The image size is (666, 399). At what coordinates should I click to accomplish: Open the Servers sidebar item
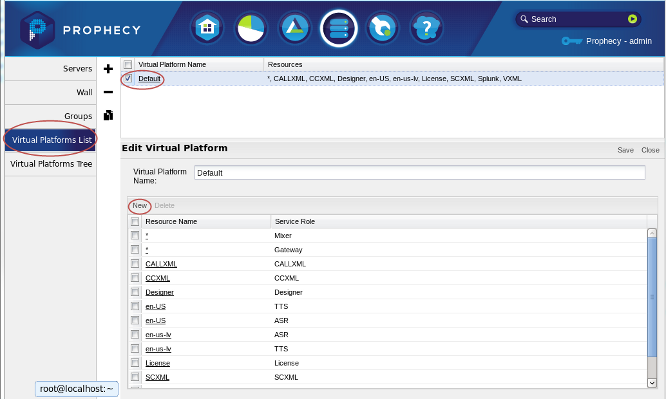pos(51,68)
